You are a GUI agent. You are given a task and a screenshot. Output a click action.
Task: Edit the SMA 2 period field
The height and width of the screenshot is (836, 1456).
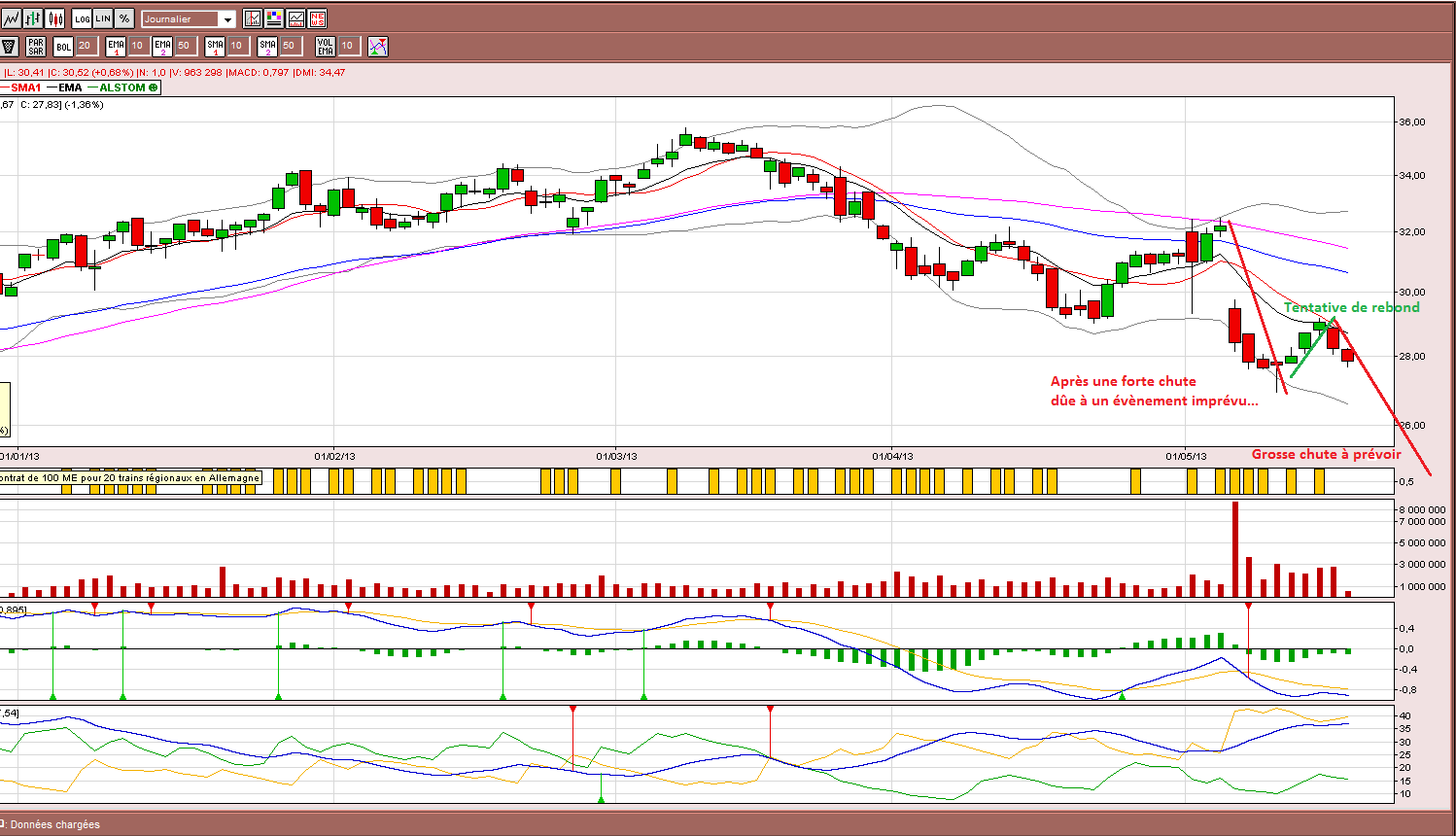pos(290,46)
